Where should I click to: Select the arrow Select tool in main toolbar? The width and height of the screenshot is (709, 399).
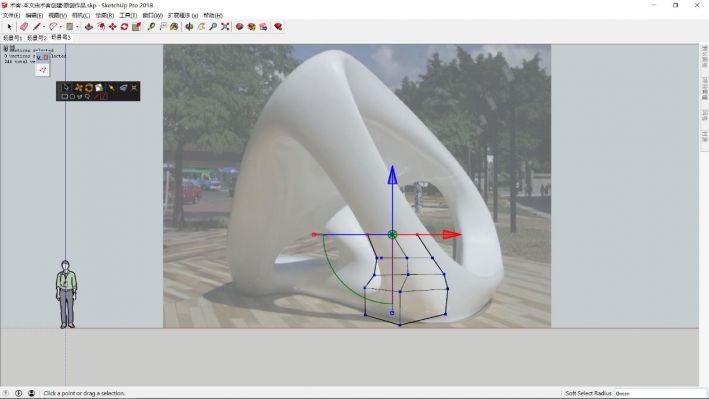click(x=9, y=27)
